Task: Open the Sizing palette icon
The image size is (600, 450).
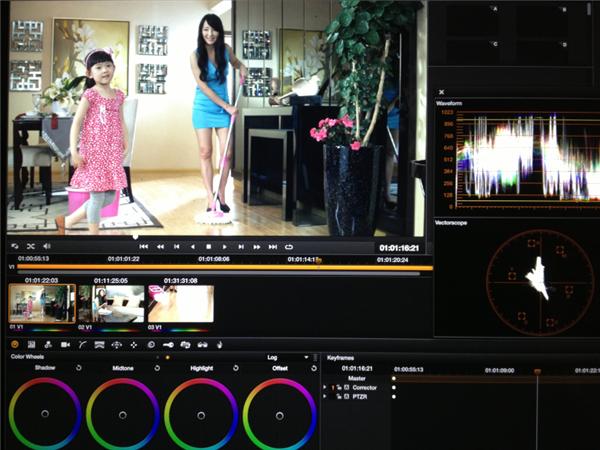Action: (x=185, y=345)
